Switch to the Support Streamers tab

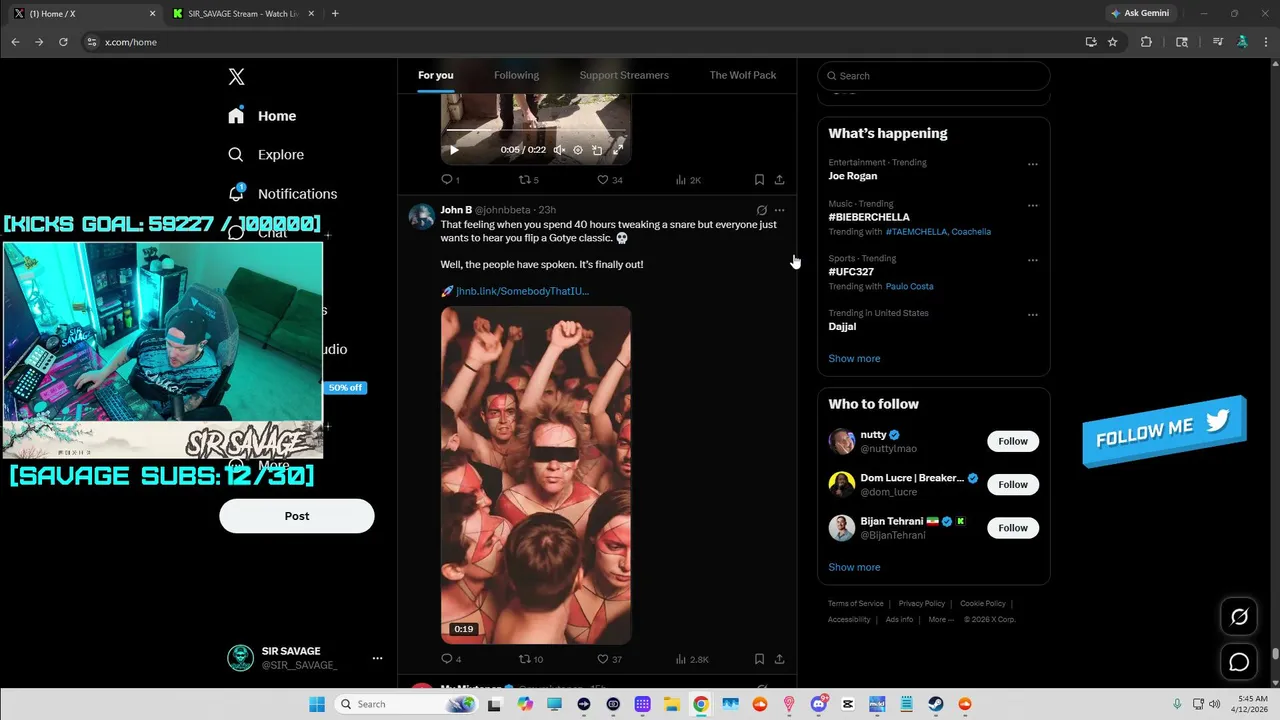coord(624,75)
